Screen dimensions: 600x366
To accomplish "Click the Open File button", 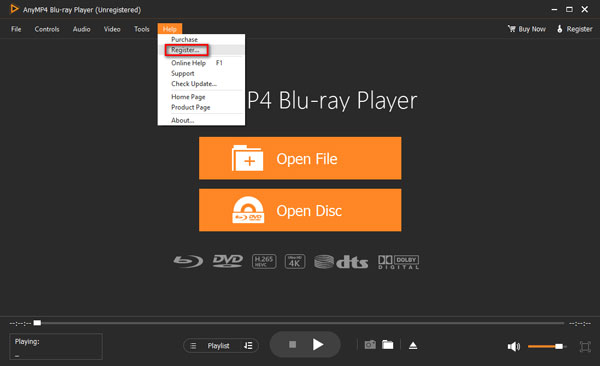I will 300,158.
